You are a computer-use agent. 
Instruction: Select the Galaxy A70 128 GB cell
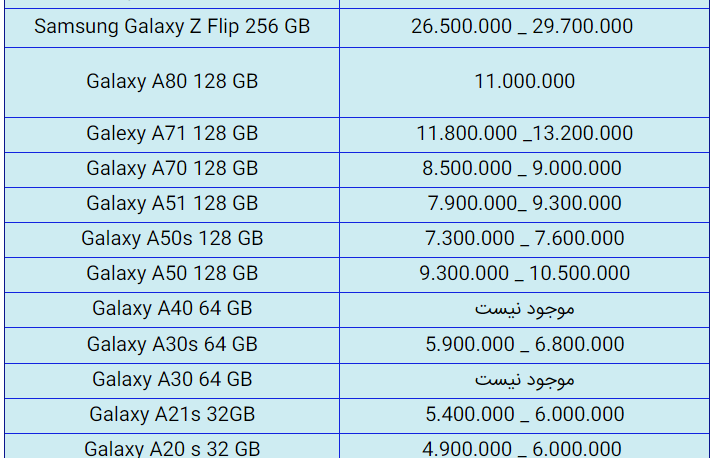point(172,169)
